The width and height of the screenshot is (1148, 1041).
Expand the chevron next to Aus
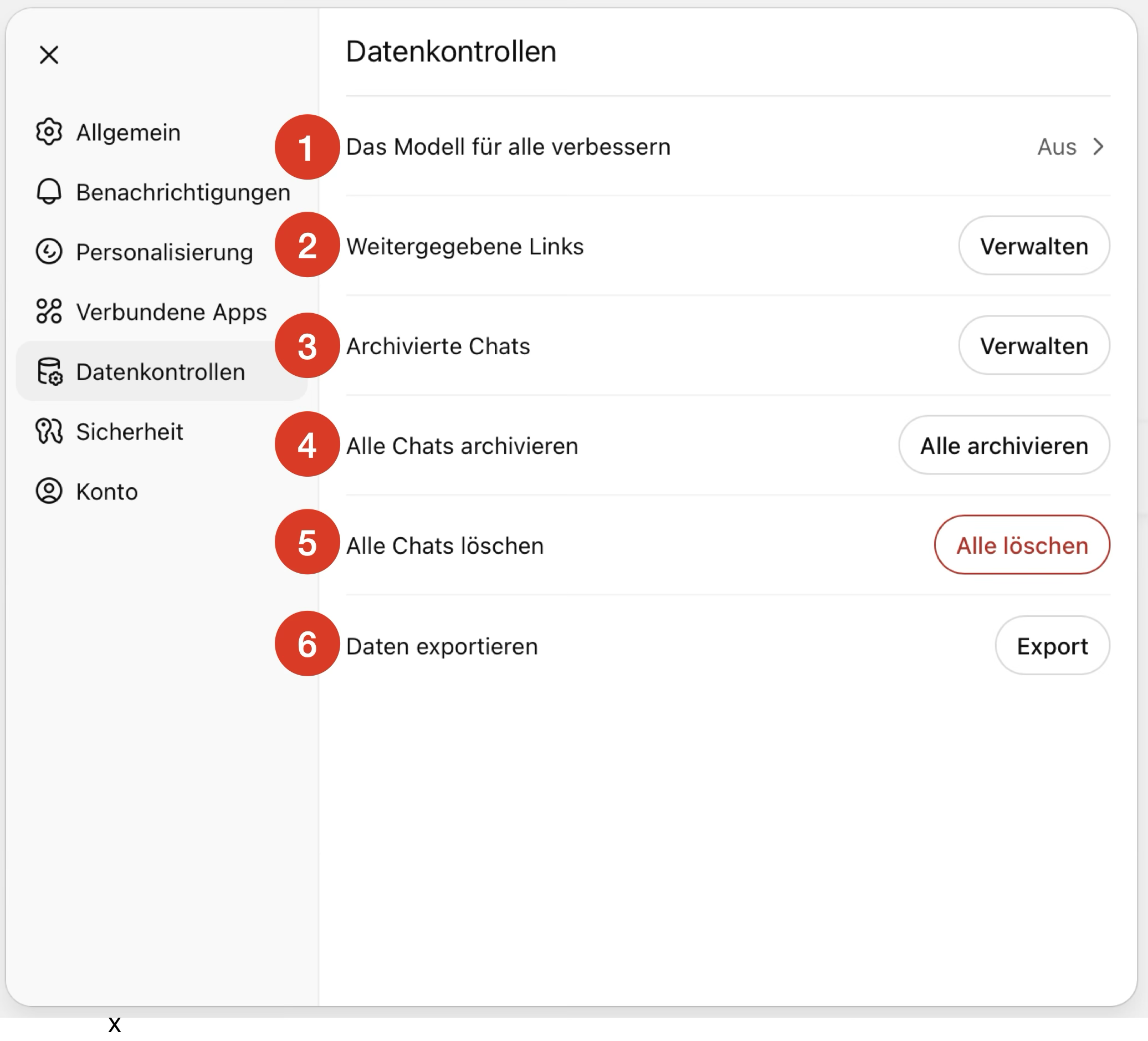[1099, 147]
